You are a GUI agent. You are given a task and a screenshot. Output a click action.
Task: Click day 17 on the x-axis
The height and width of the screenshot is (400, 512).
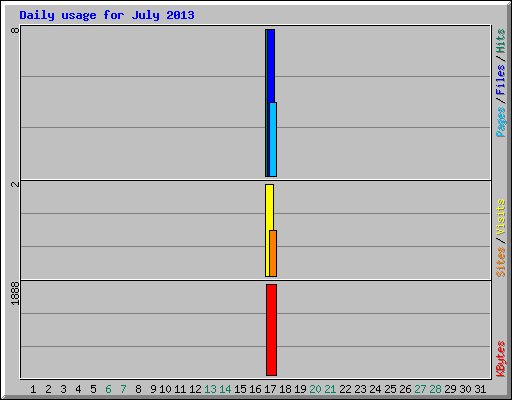pos(270,389)
